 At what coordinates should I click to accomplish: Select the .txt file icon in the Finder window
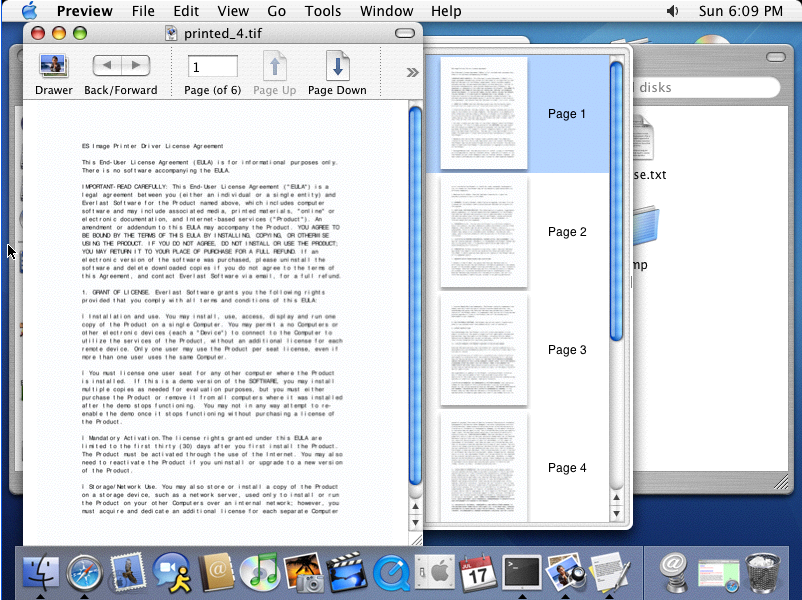(x=643, y=138)
